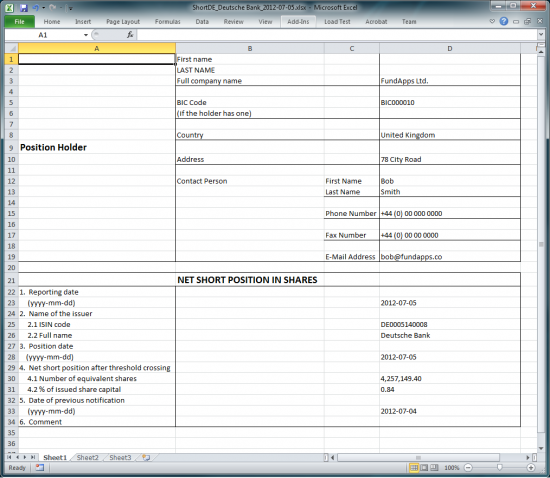
Task: Switch to Sheet2 tab
Action: click(88, 457)
